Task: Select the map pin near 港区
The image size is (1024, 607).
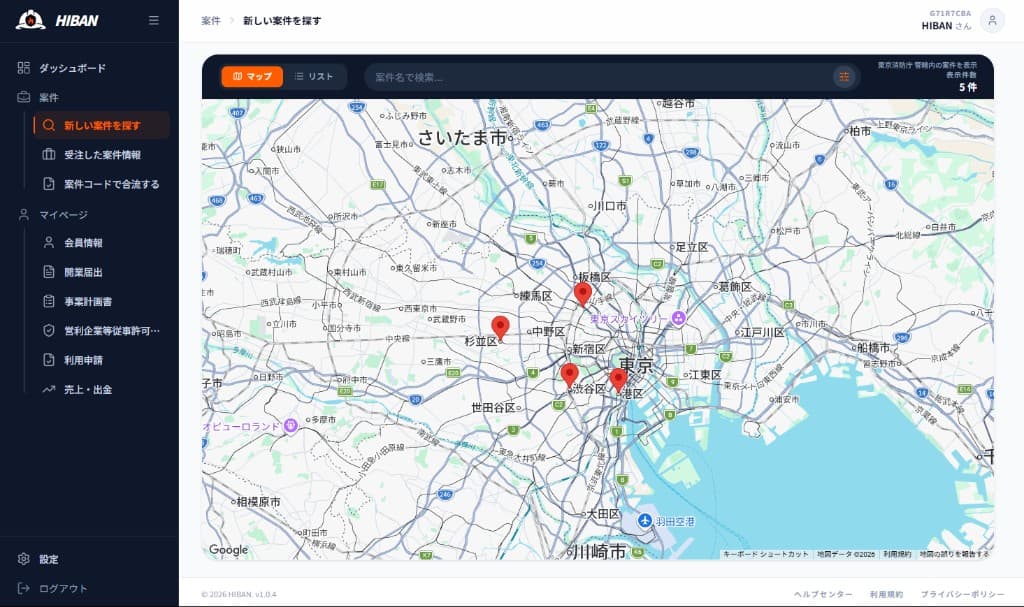Action: [618, 380]
